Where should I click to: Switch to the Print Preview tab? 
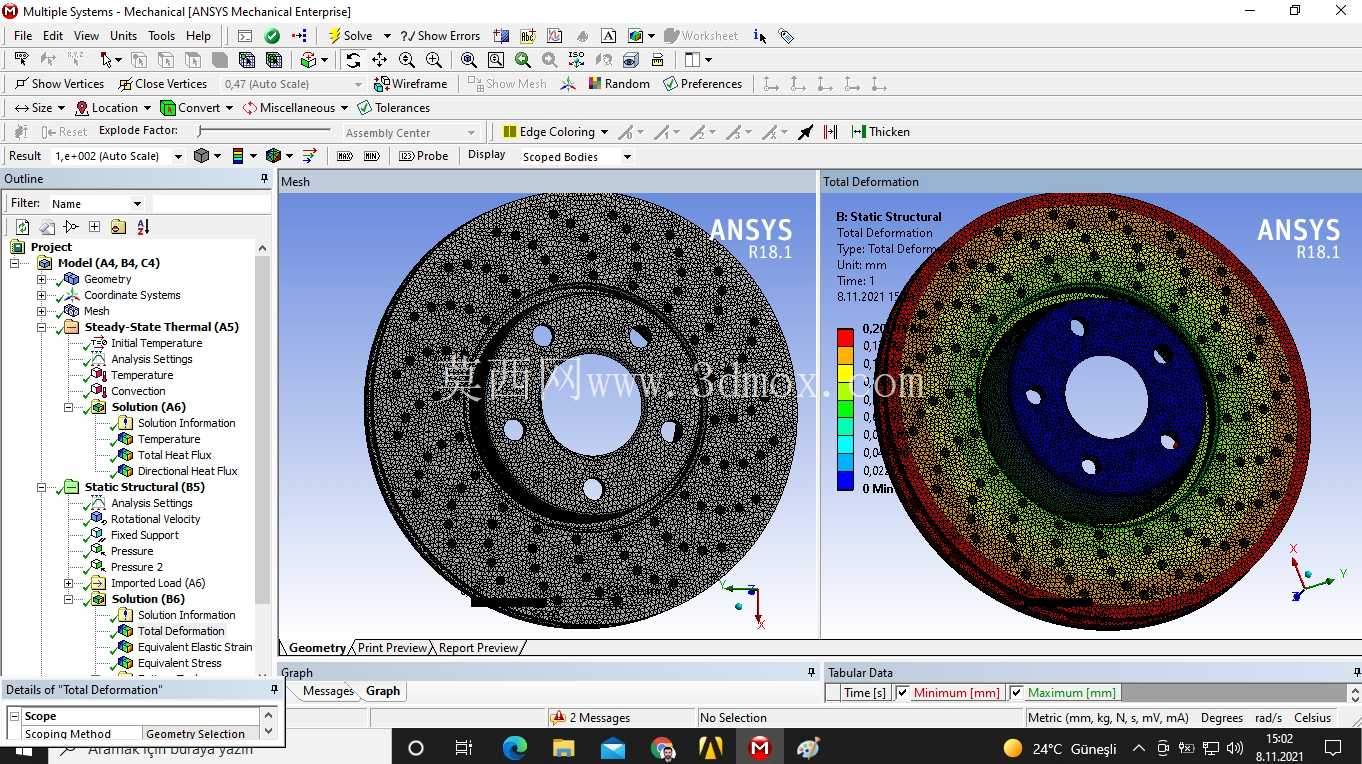392,648
